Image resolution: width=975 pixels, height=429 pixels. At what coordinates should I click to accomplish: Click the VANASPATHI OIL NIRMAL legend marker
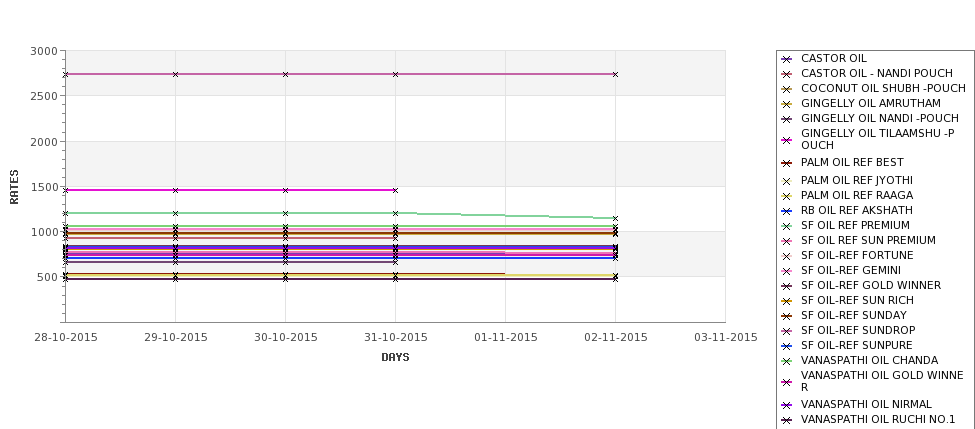786,405
